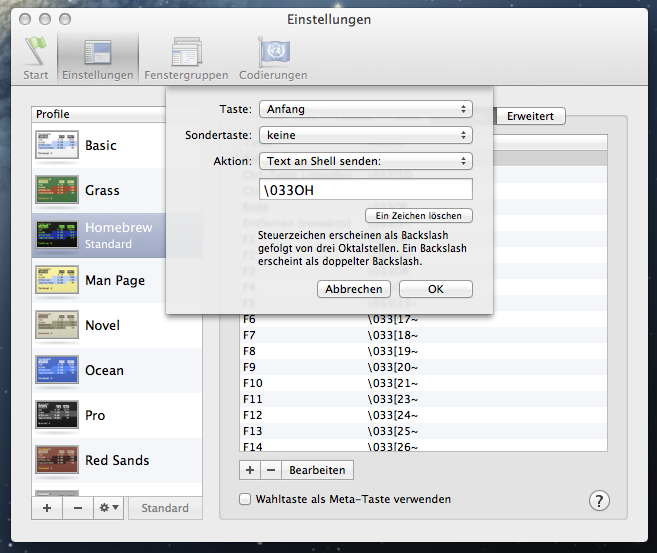657x553 pixels.
Task: Select the F10 key row
Action: pyautogui.click(x=424, y=383)
